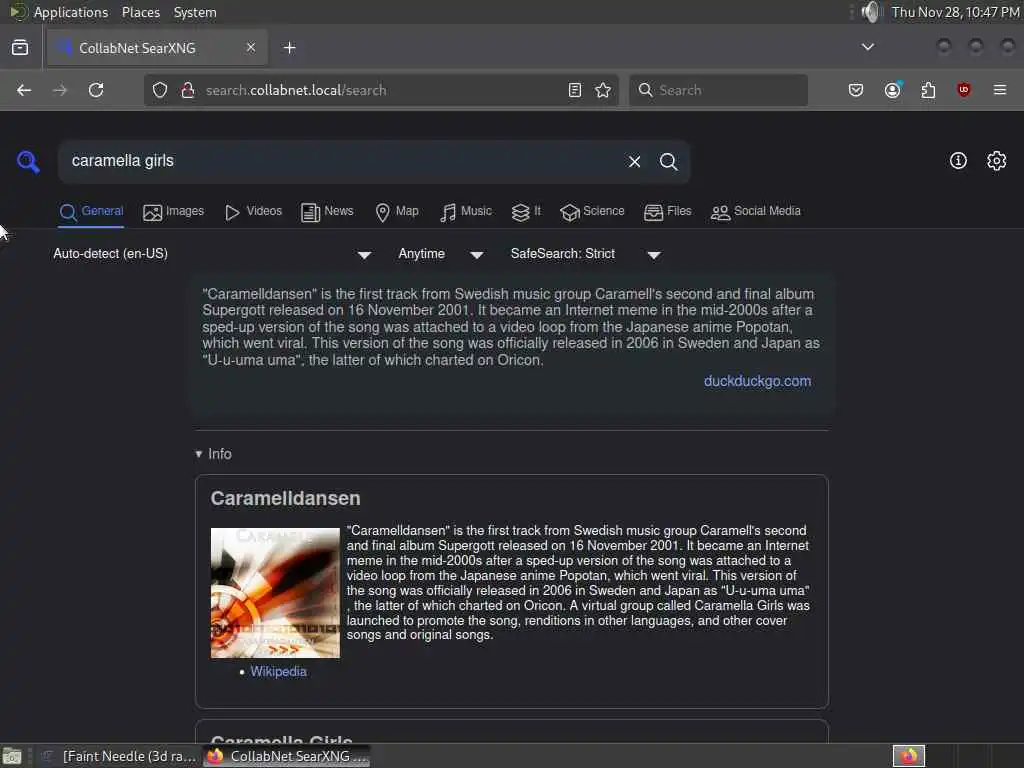Close the CollabNet SearXNG tab
This screenshot has width=1024, height=768.
[251, 48]
